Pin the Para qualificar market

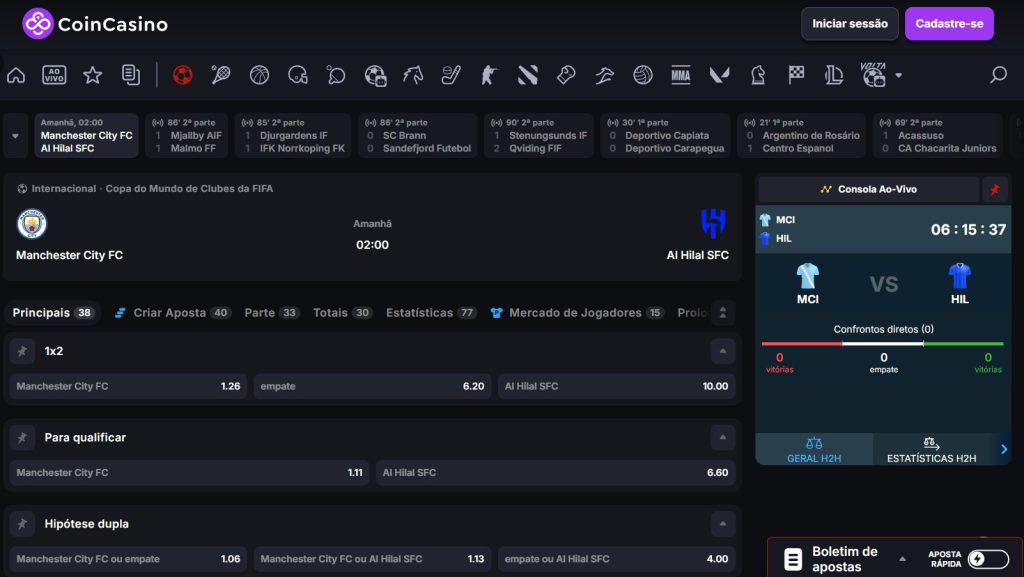(x=22, y=437)
